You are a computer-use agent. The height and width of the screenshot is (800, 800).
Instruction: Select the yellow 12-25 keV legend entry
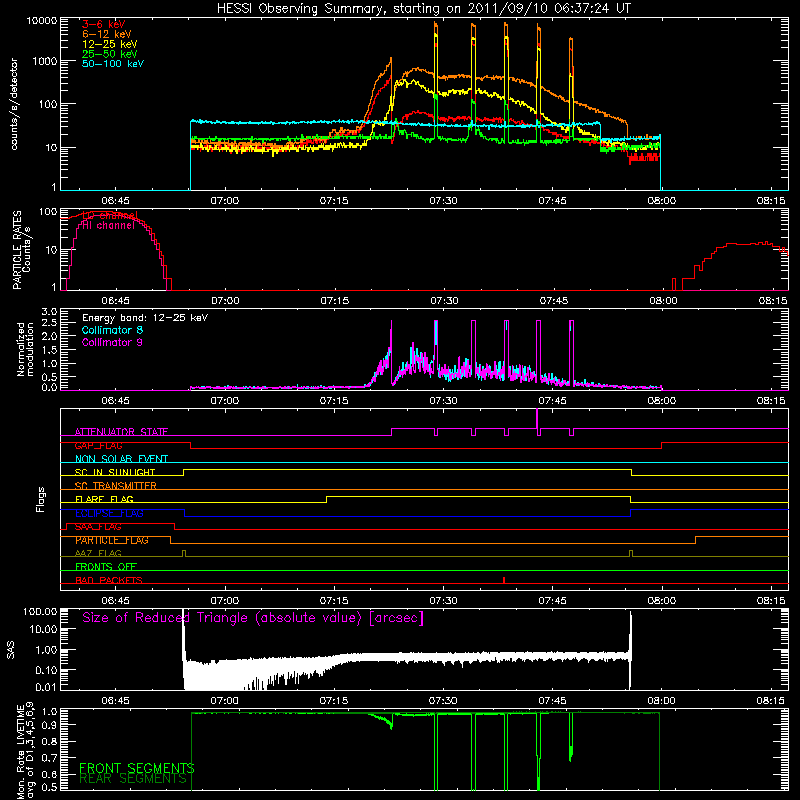[x=109, y=44]
